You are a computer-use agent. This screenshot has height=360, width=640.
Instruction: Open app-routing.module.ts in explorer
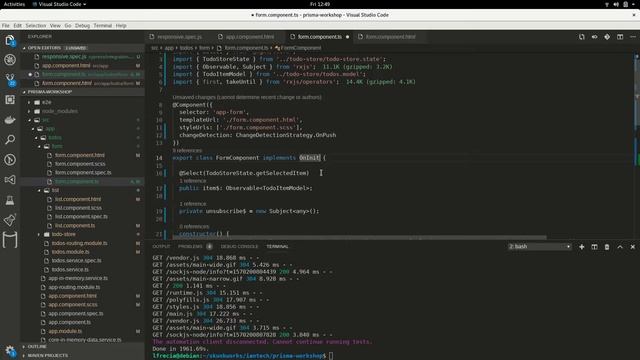[74, 287]
